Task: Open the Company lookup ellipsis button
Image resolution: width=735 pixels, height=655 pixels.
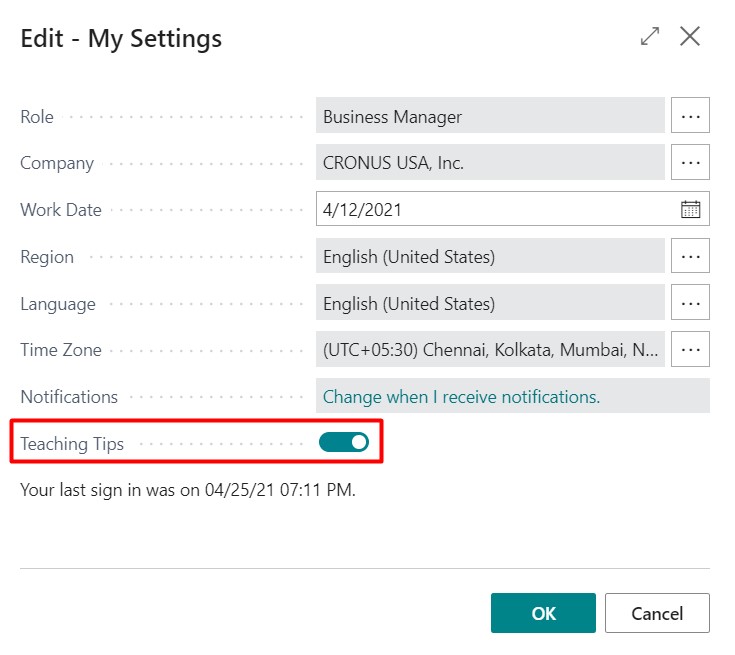Action: click(690, 162)
